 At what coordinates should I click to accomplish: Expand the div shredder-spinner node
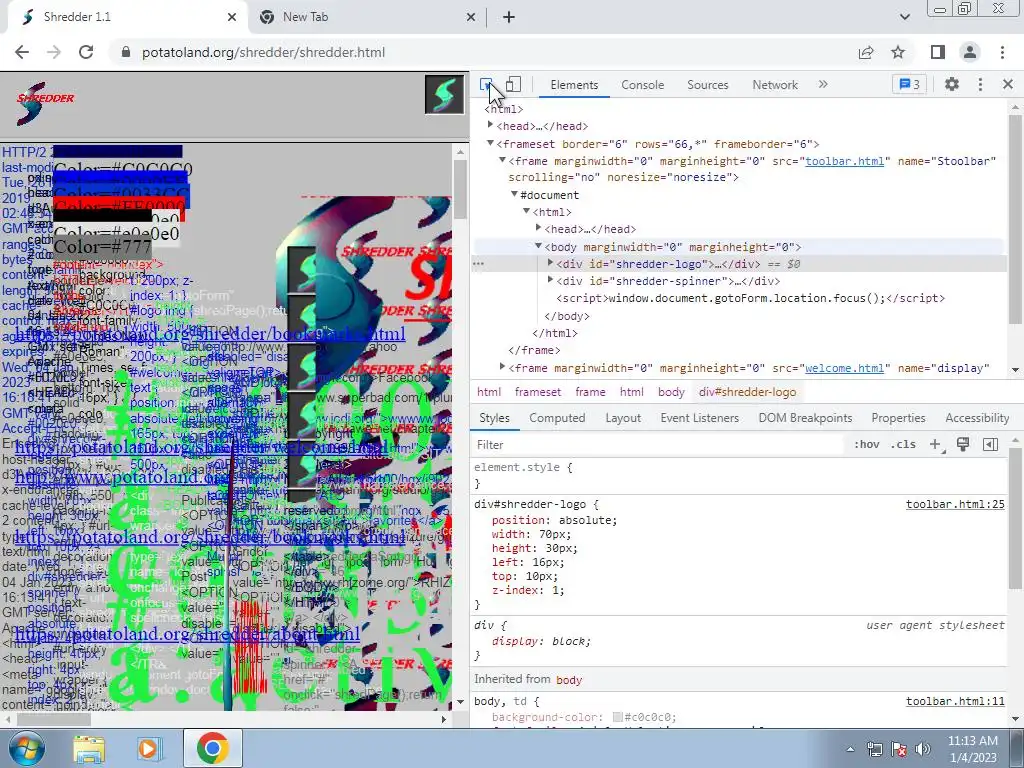click(x=551, y=280)
